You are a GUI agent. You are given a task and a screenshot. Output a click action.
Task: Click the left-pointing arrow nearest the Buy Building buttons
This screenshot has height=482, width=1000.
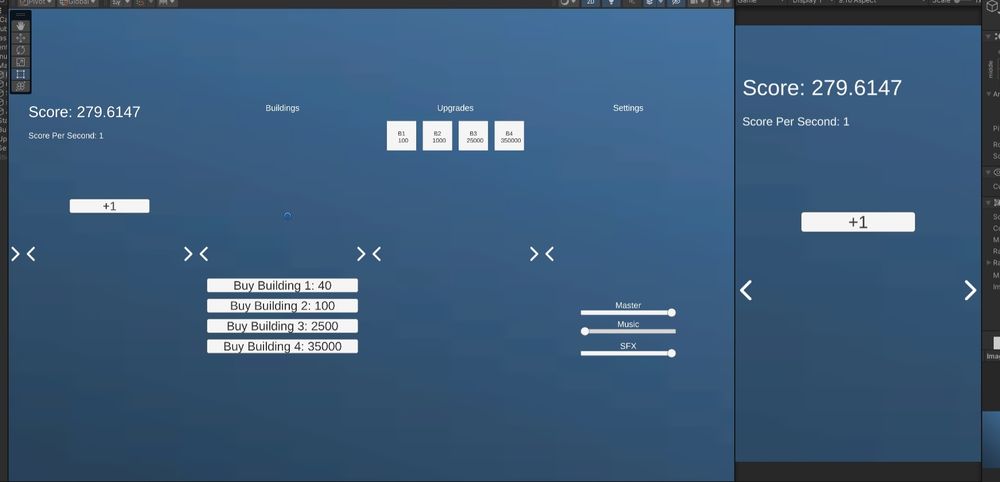[x=204, y=254]
